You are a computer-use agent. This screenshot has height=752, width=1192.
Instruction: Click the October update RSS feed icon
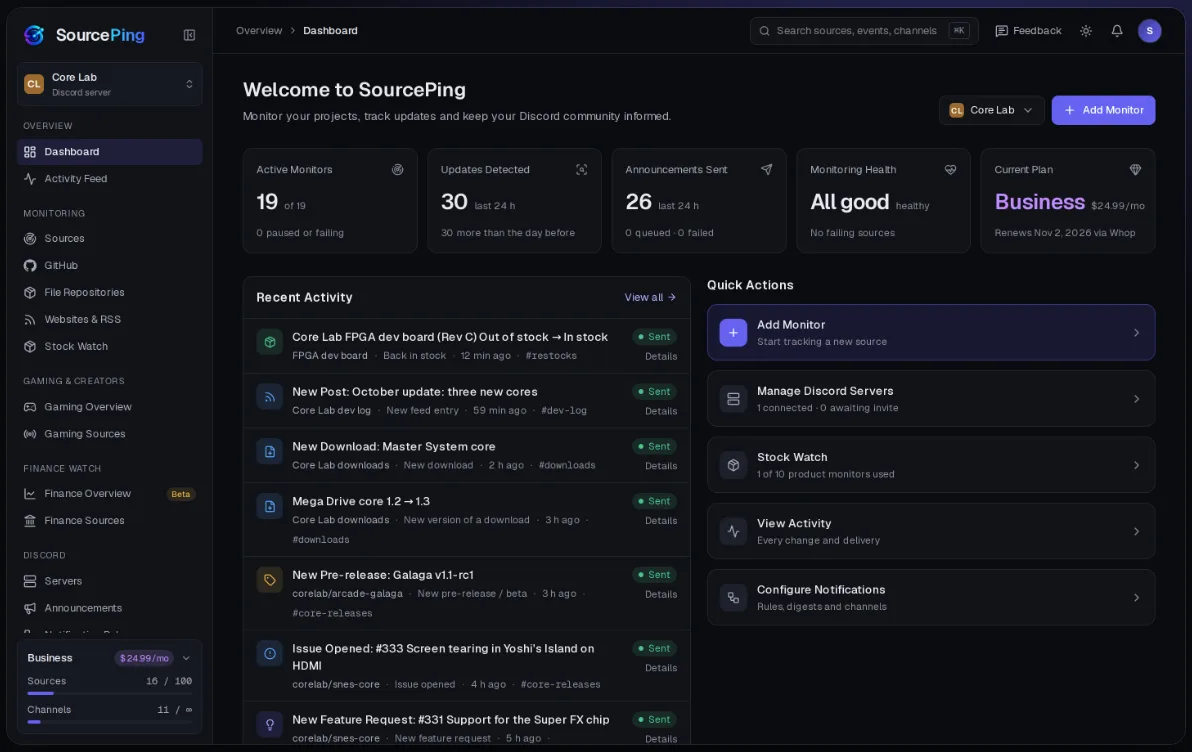pos(270,397)
